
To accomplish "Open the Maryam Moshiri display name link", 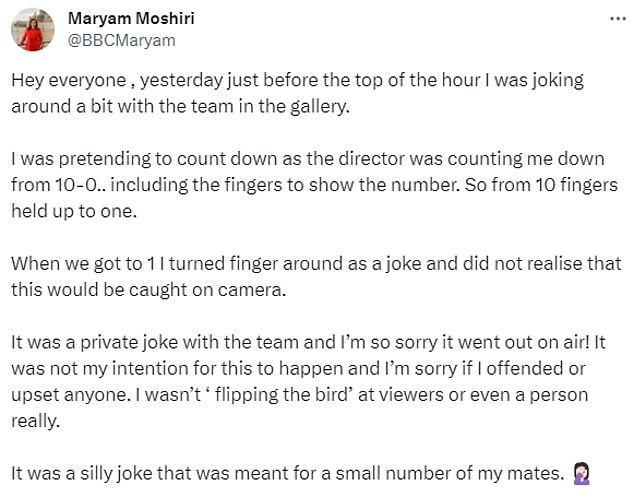I will point(131,18).
